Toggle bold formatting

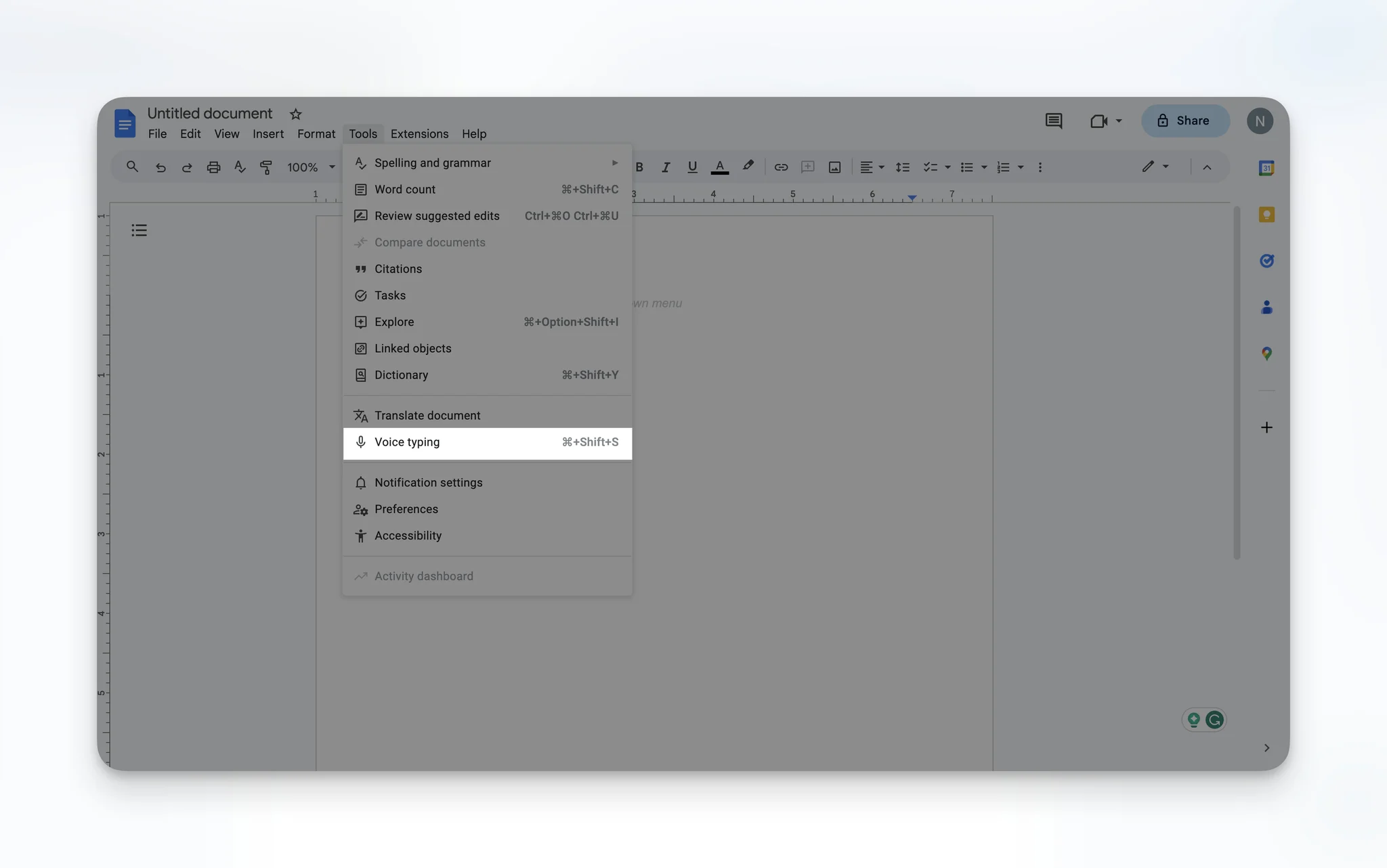639,167
